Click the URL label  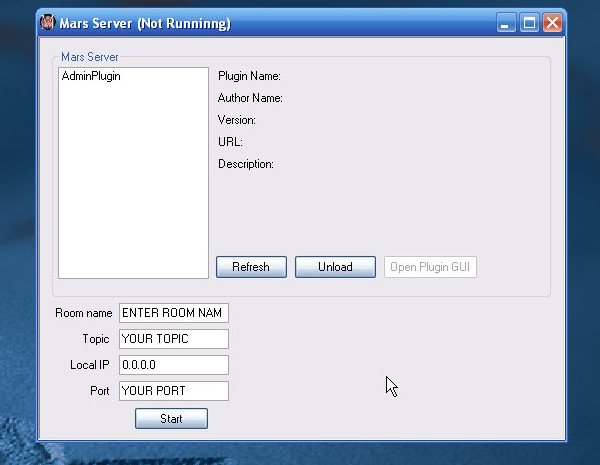[x=230, y=142]
